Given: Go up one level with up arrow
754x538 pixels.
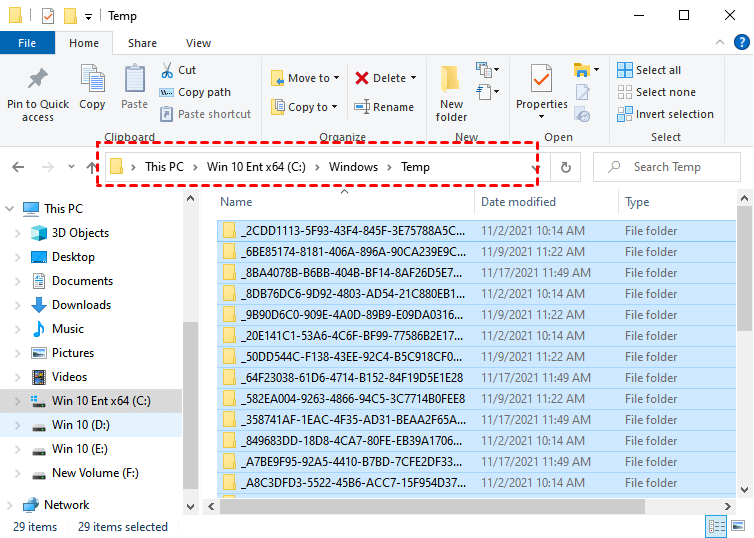Looking at the screenshot, I should click(94, 168).
